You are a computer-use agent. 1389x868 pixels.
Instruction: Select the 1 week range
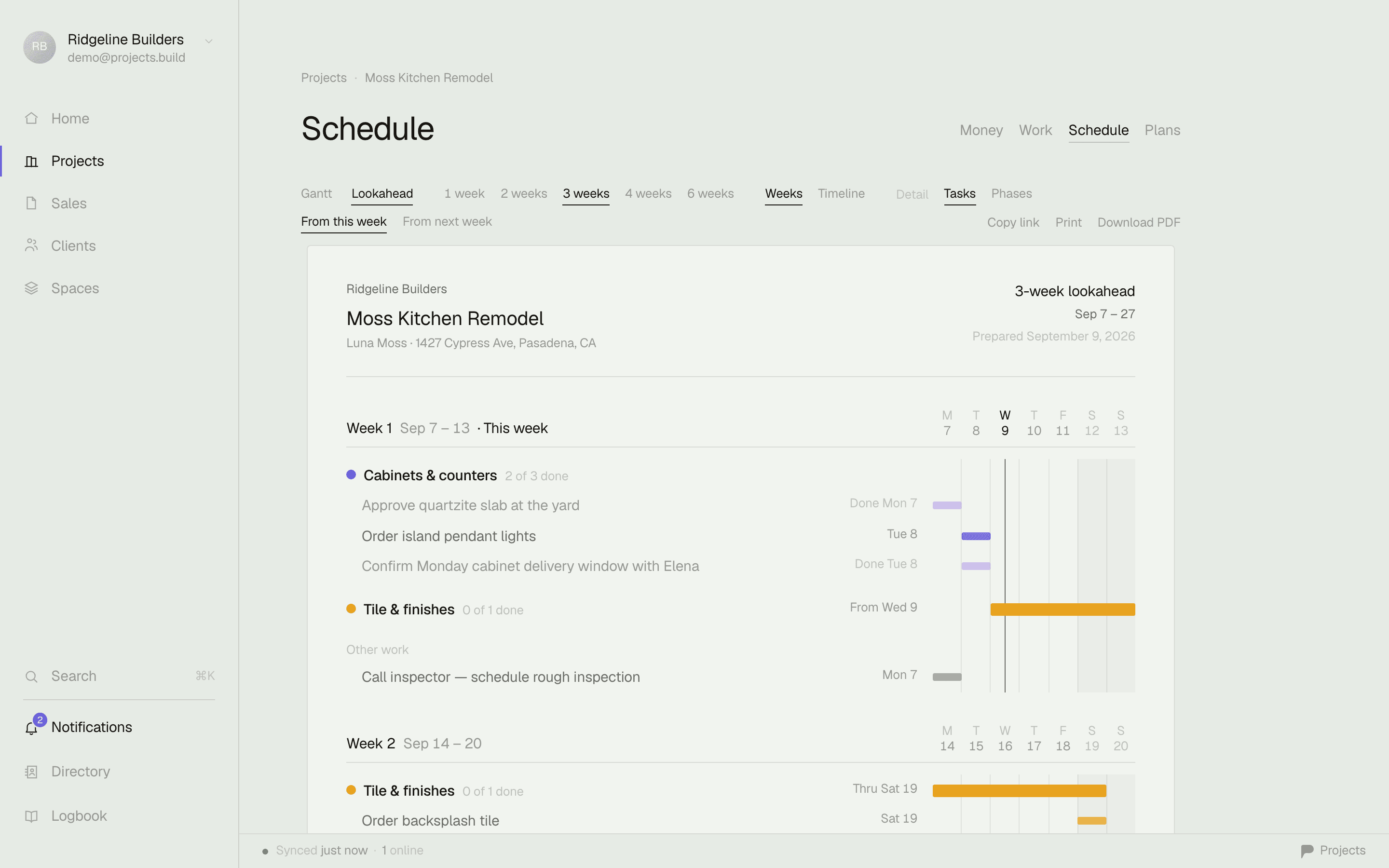[464, 193]
